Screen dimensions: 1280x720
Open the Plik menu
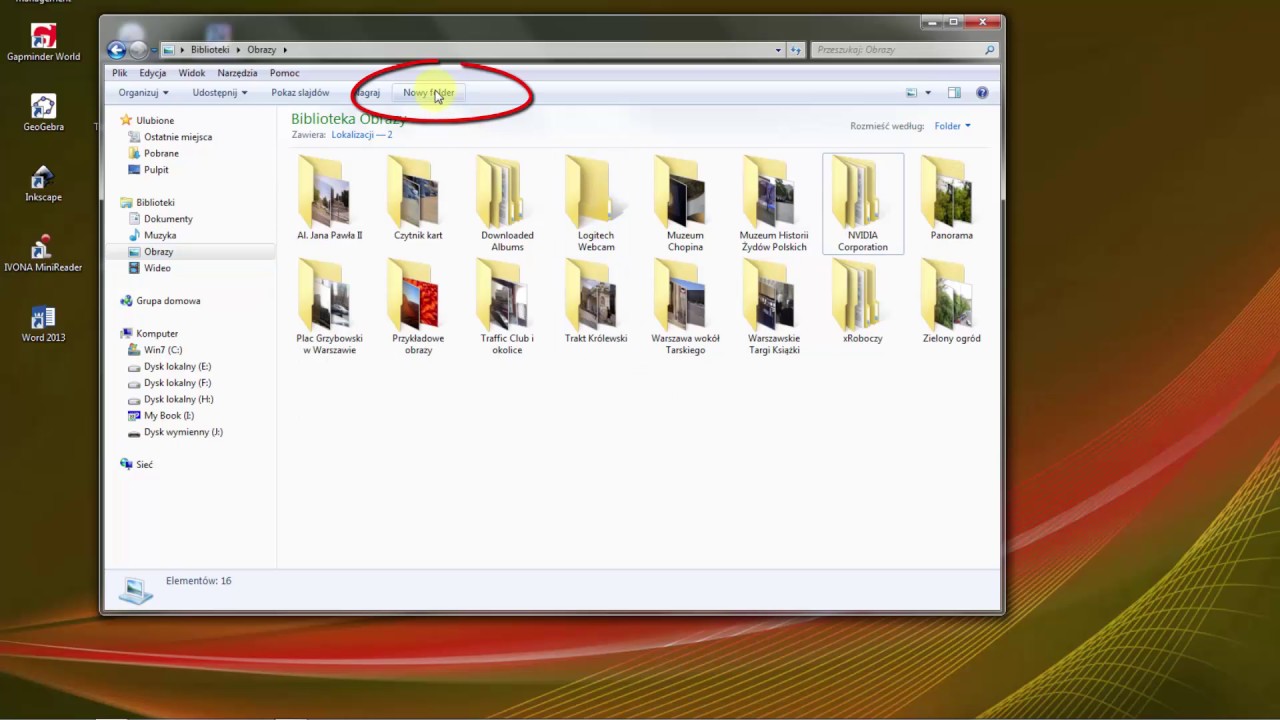point(120,73)
